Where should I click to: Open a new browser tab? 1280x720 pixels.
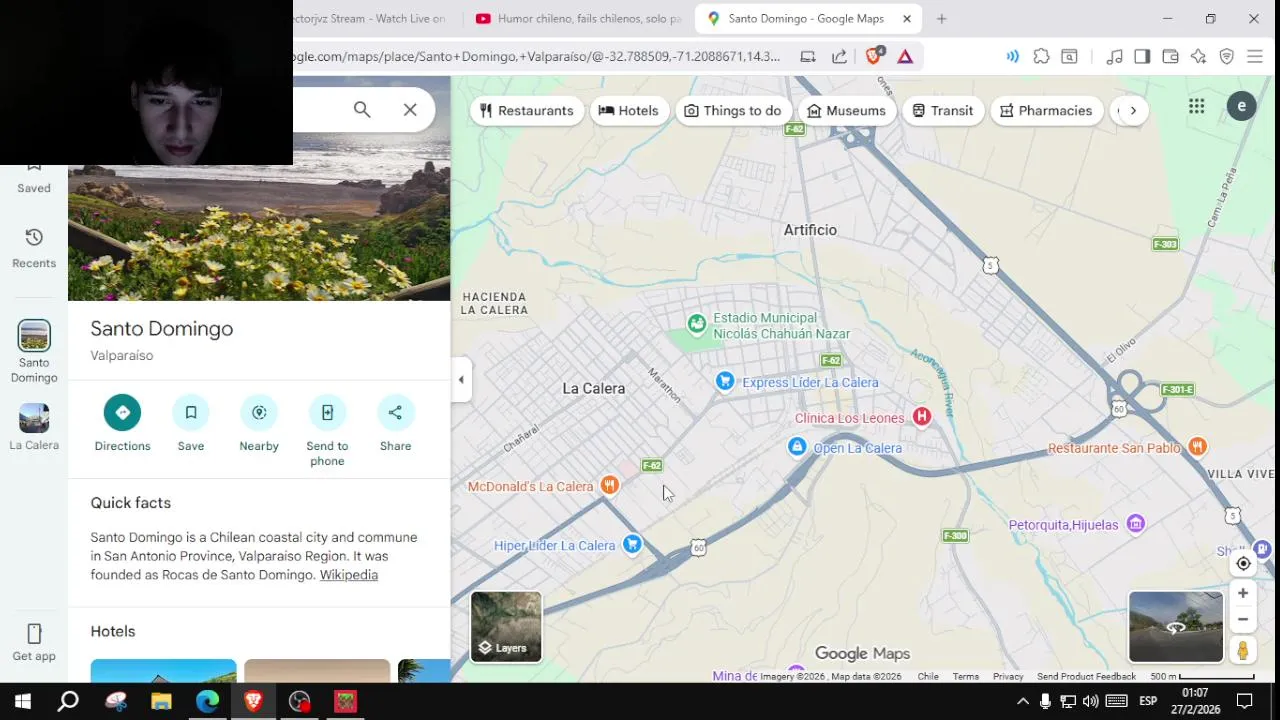(x=941, y=19)
